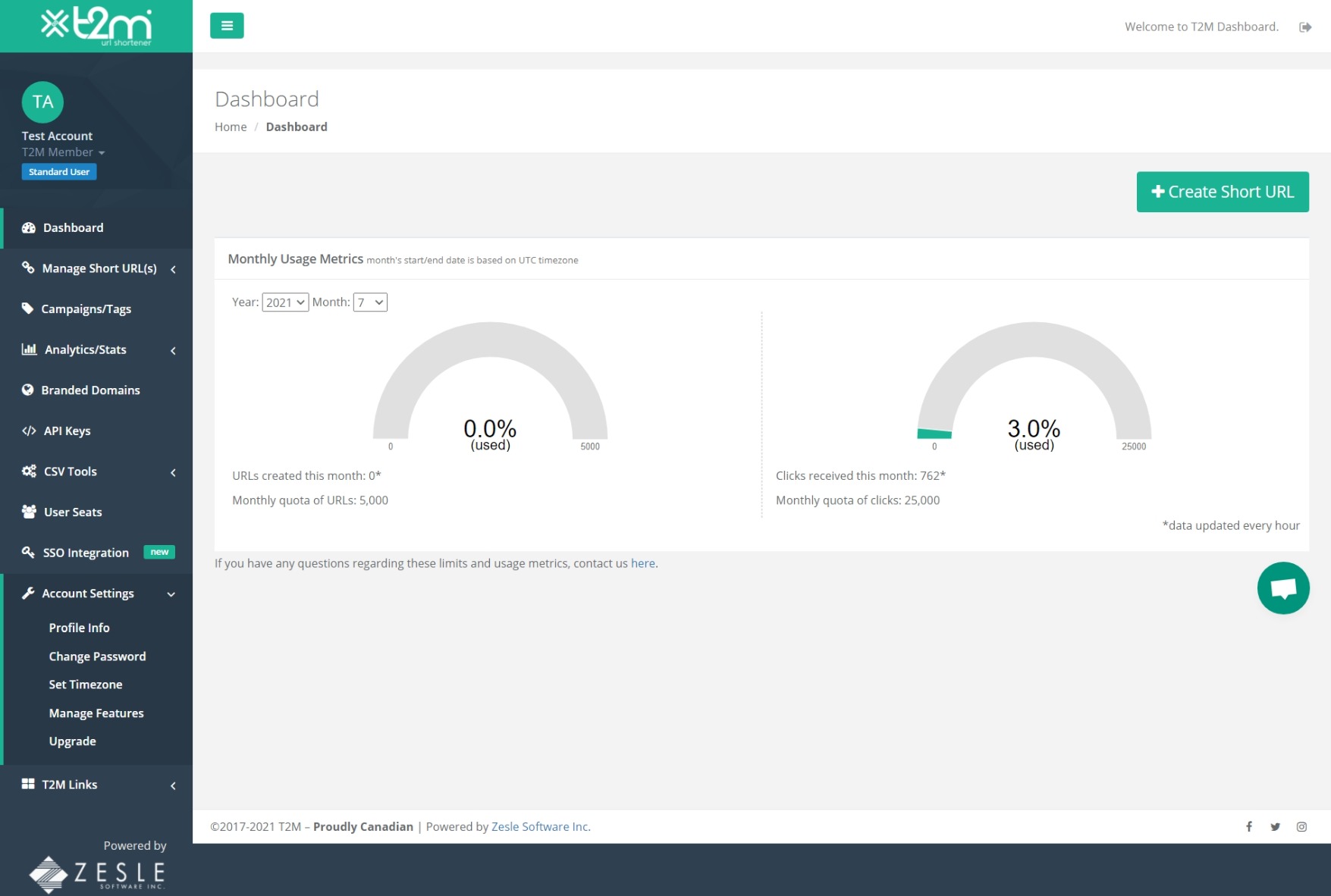Open the live chat bubble icon
The height and width of the screenshot is (896, 1331).
click(x=1282, y=588)
